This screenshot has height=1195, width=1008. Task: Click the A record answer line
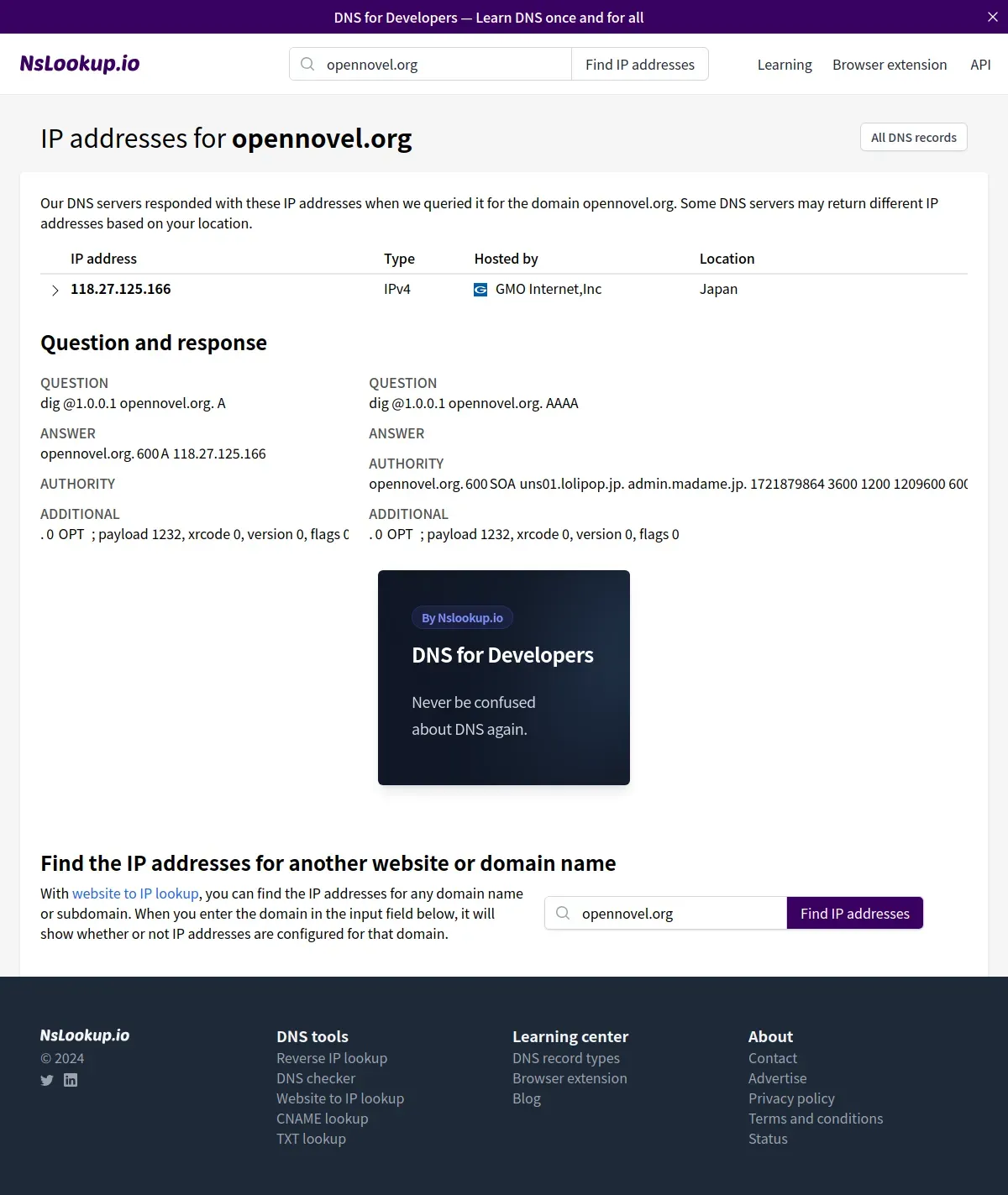(x=153, y=453)
